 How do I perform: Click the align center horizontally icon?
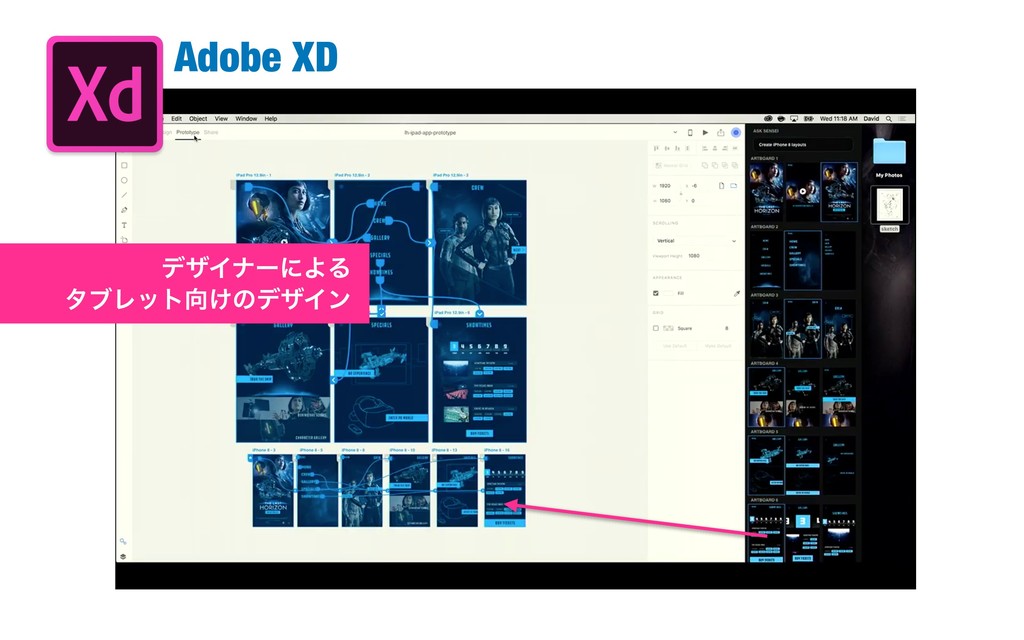pos(715,149)
